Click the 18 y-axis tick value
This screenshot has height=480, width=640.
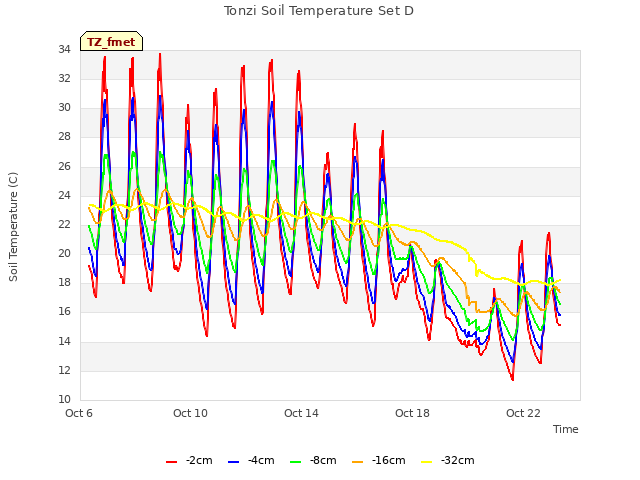(x=64, y=283)
